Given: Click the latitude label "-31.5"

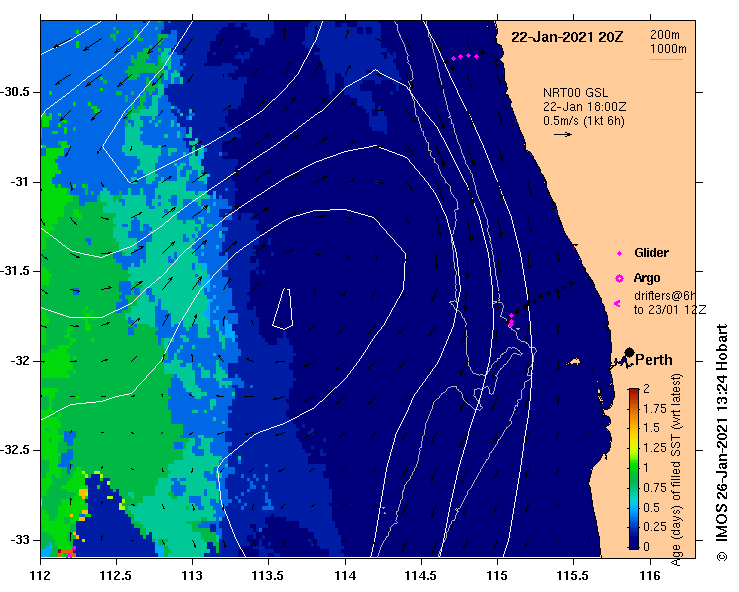Looking at the screenshot, I should click(16, 271).
